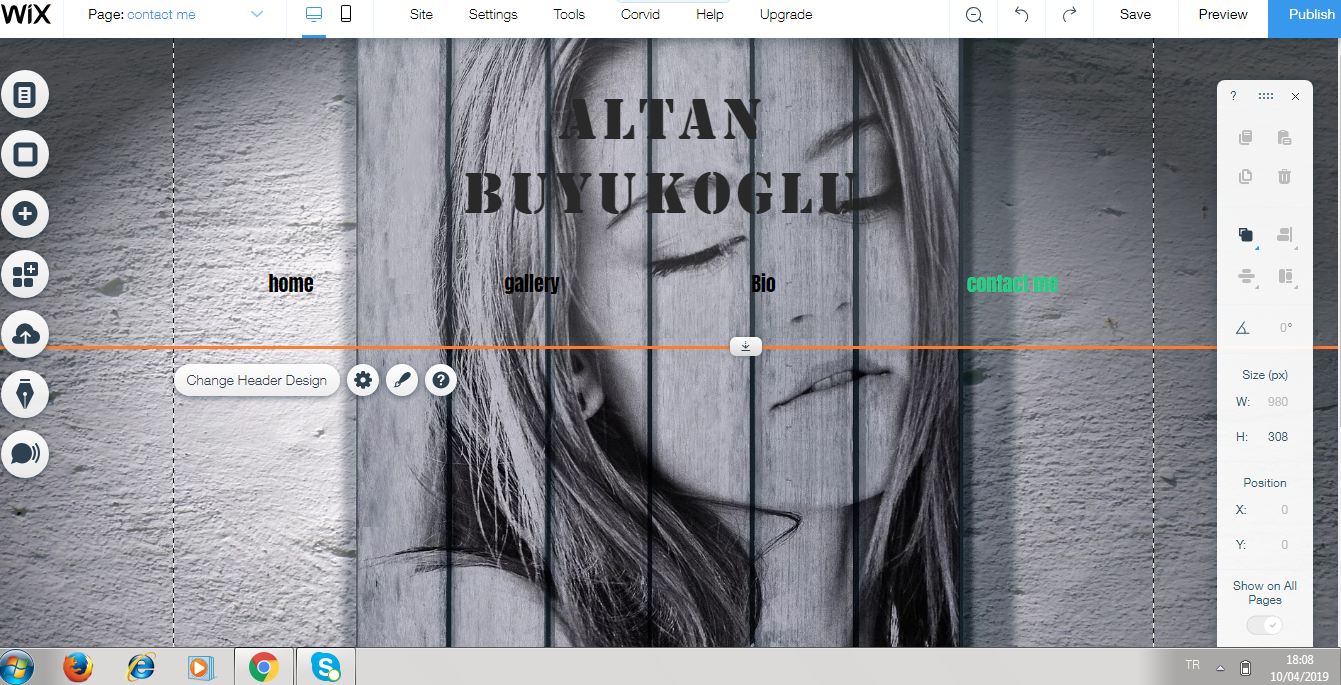Select the ALTAN BUYUKOGLU title text
The height and width of the screenshot is (685, 1341).
click(661, 156)
